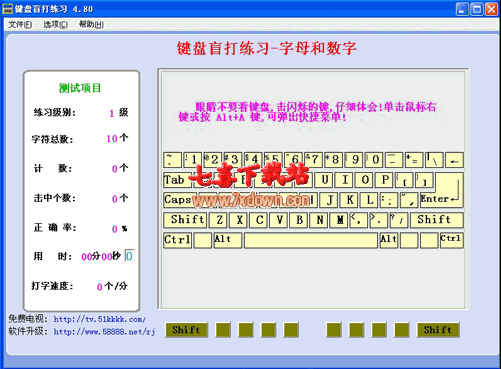
Task: Click the Backspace arrow key
Action: (454, 160)
